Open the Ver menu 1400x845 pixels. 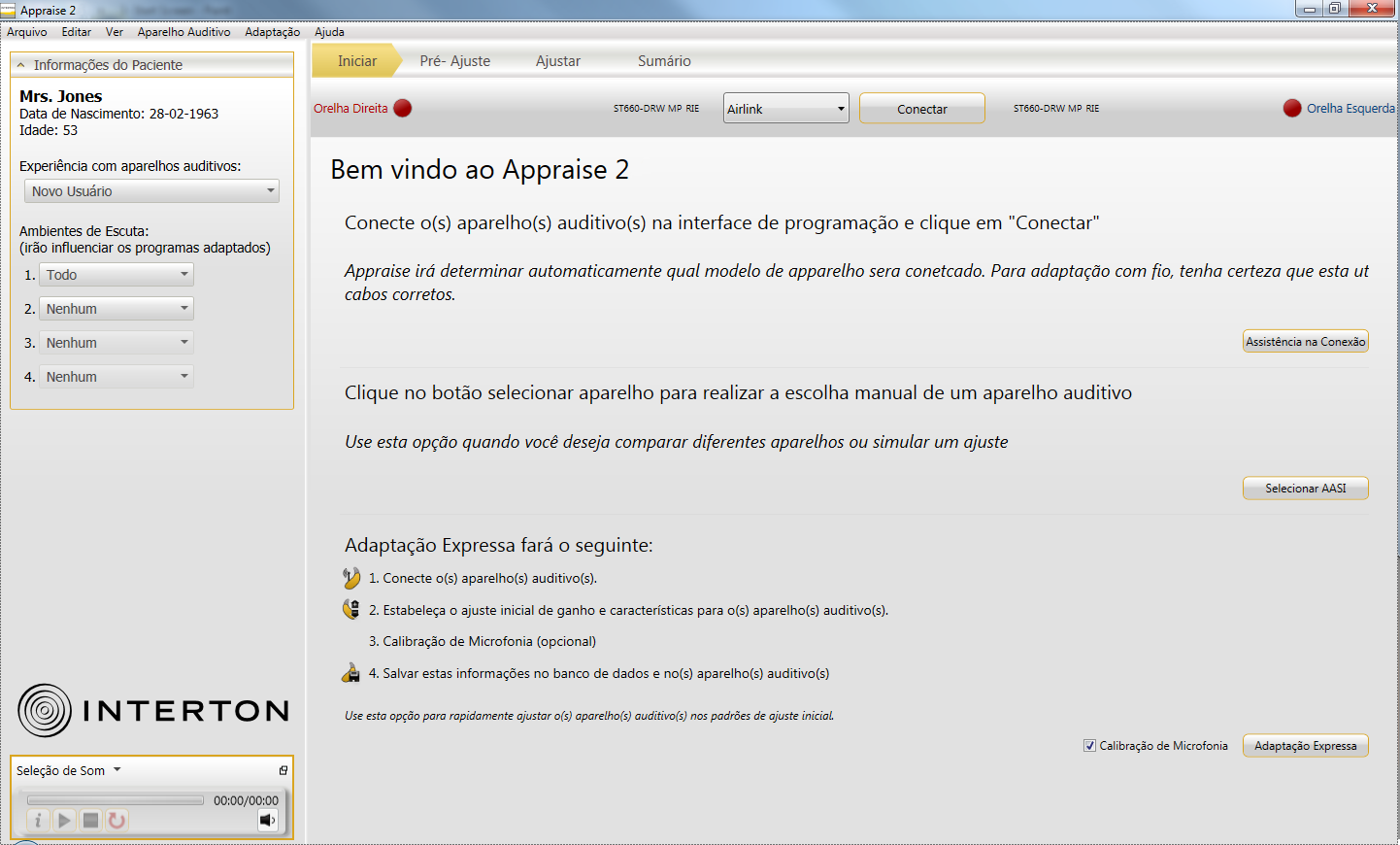coord(115,32)
